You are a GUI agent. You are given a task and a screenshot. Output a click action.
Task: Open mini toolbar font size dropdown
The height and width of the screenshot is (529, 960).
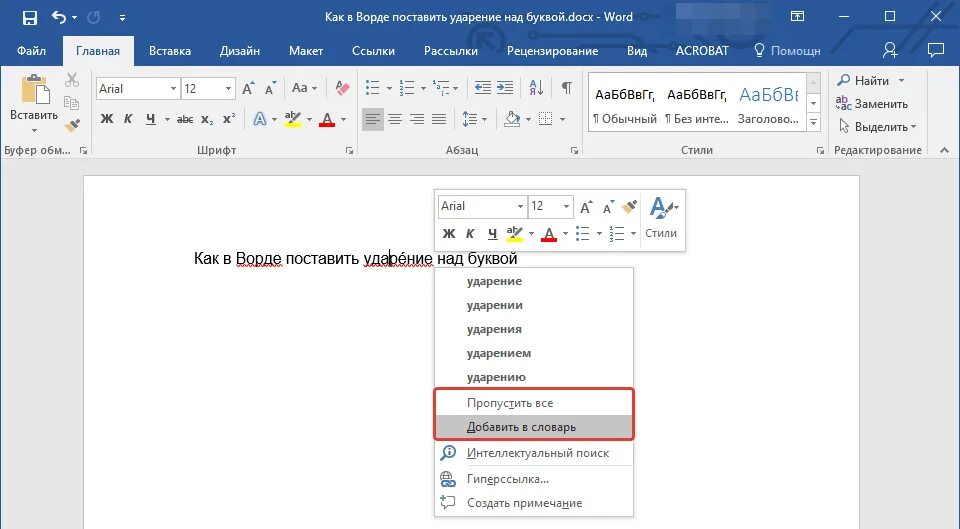pyautogui.click(x=566, y=206)
